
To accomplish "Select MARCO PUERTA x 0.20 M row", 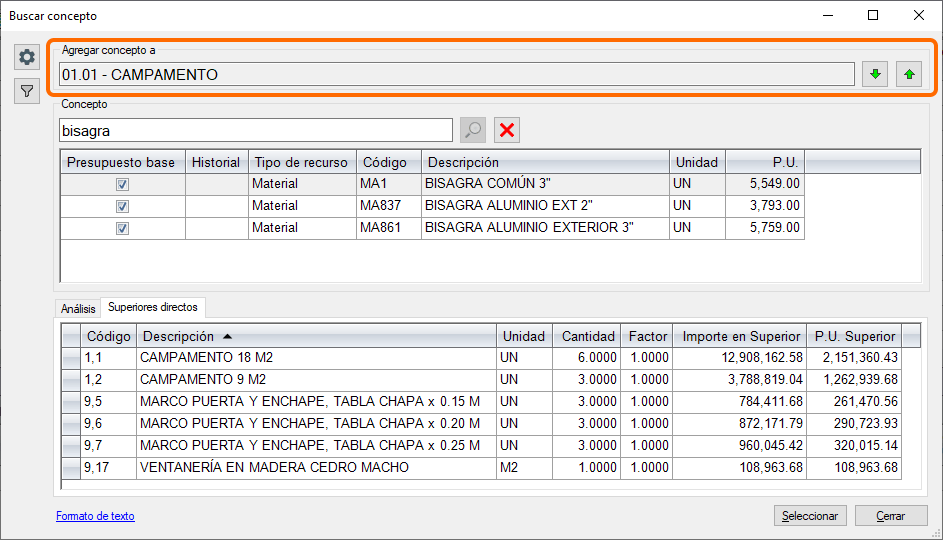I will [x=481, y=424].
